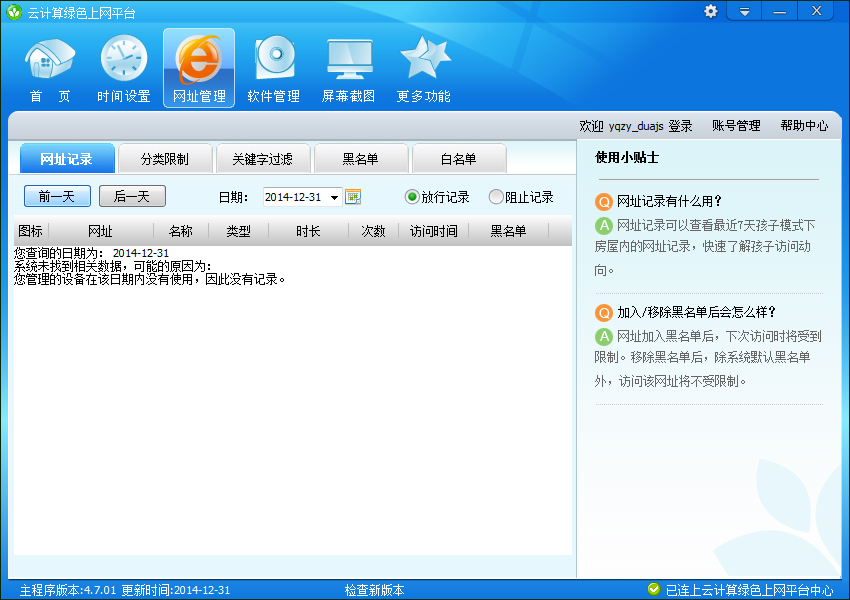Open 更多功能 star icon

pos(424,66)
